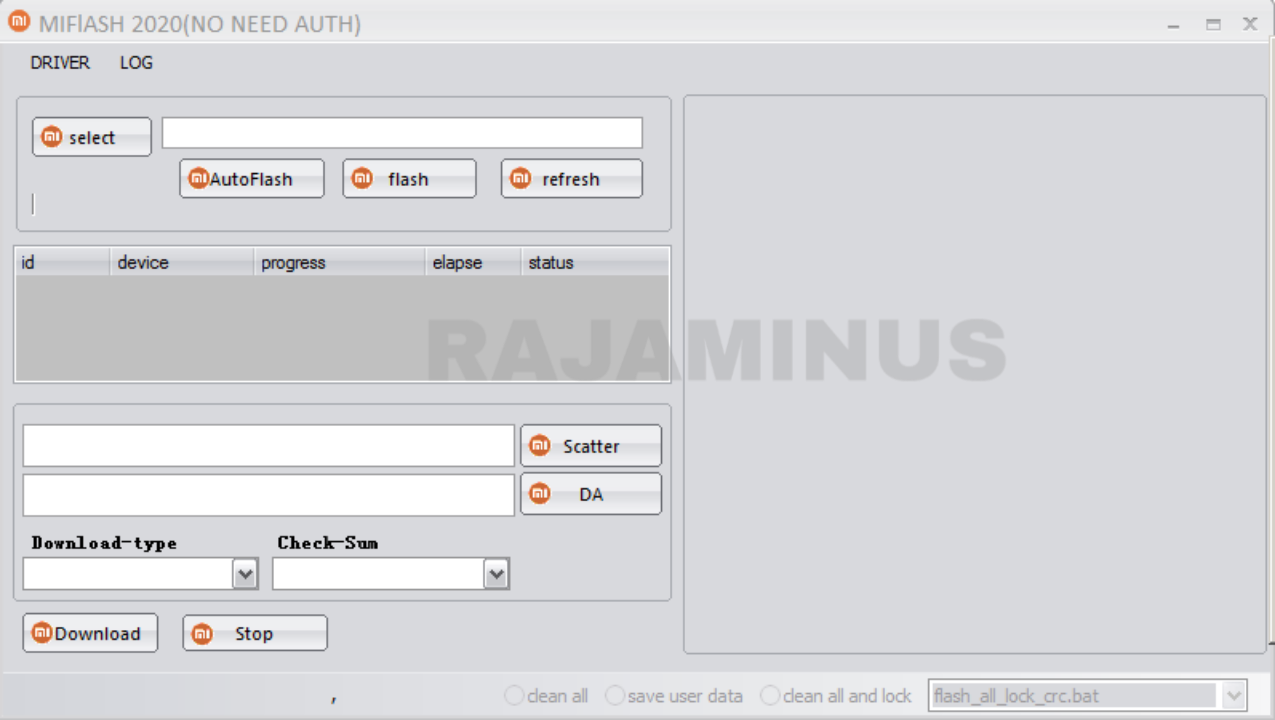Open the flash_all_lock_crc.bat script dropdown
This screenshot has height=720, width=1275.
pyautogui.click(x=1233, y=695)
